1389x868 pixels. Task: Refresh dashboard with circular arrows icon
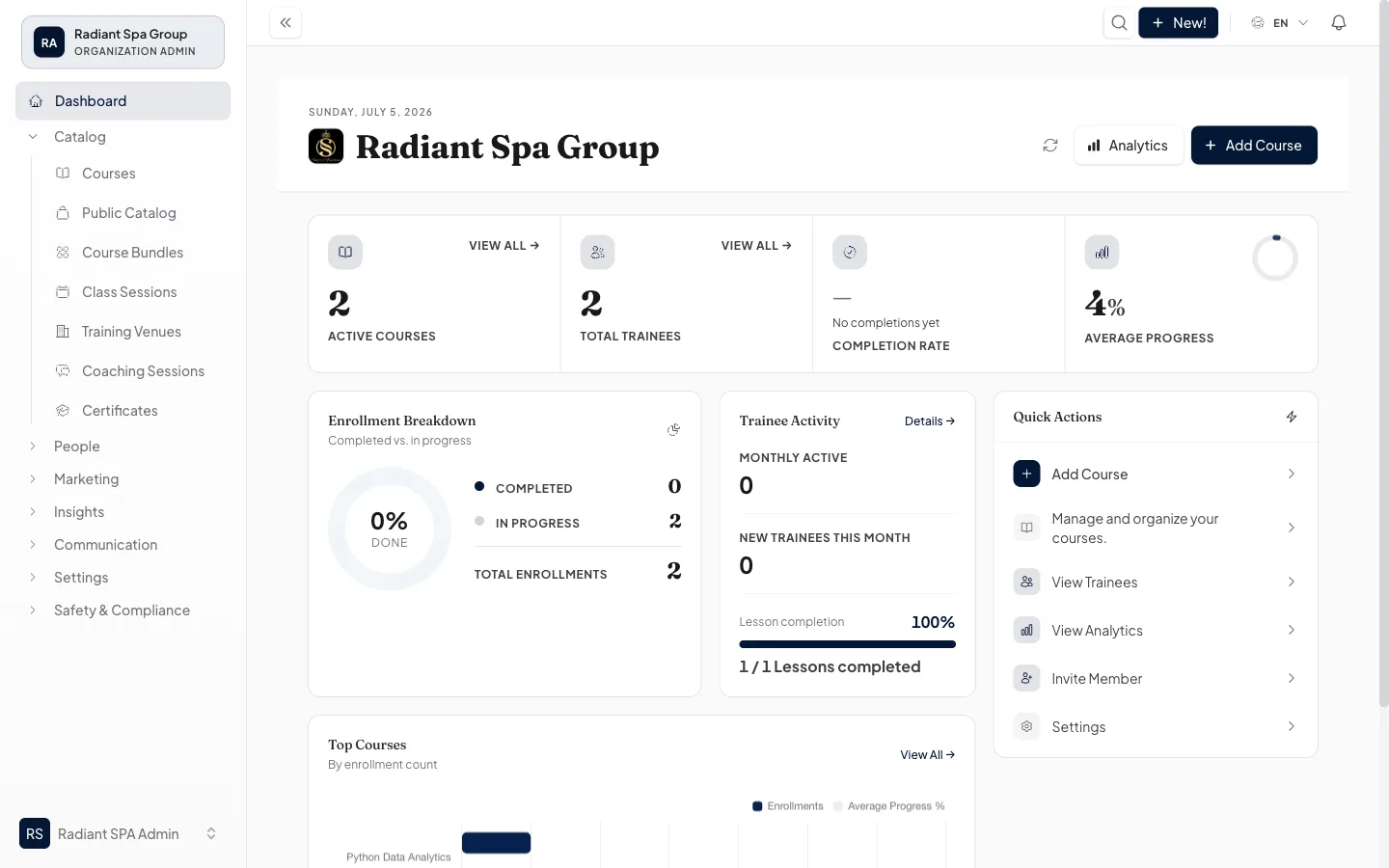click(x=1050, y=146)
